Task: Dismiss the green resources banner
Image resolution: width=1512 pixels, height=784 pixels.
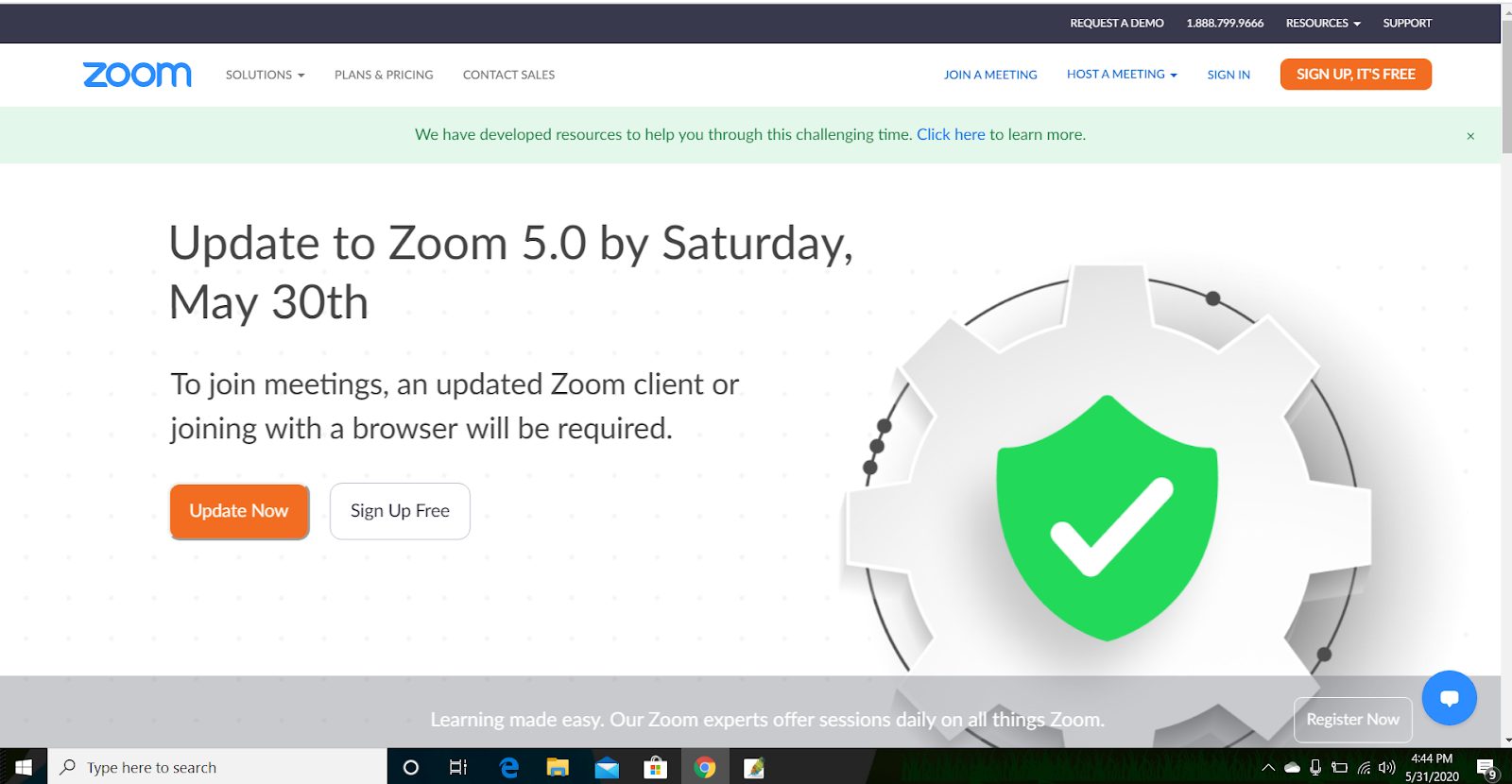Action: (1470, 136)
